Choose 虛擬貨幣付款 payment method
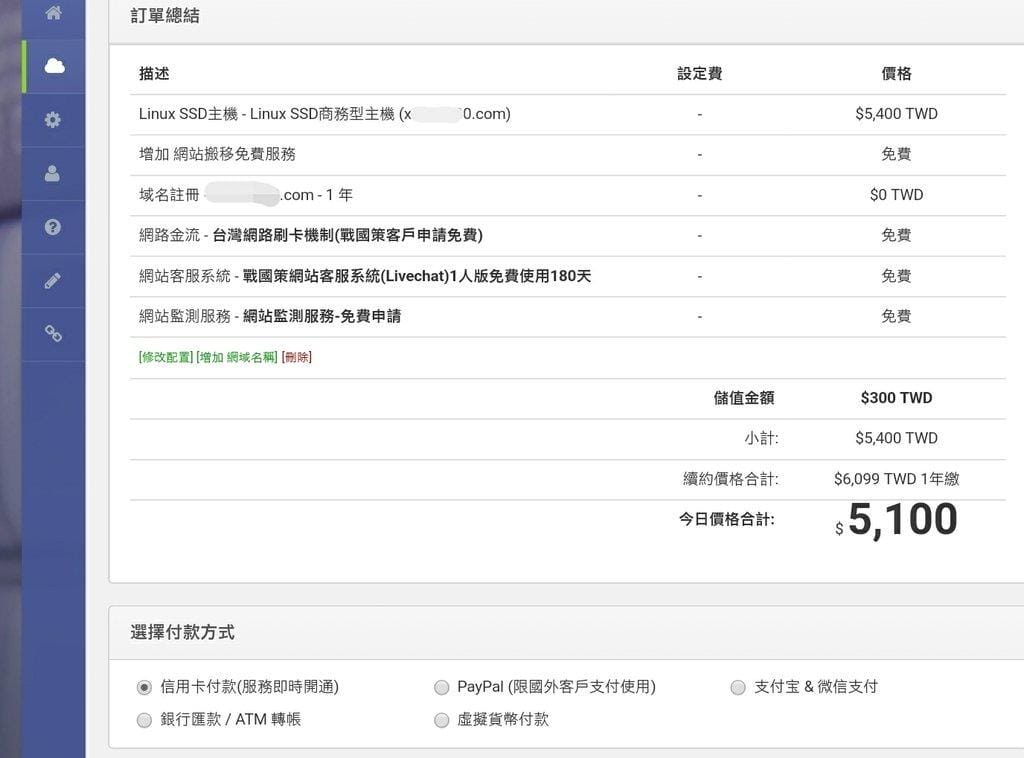Screen dimensions: 1024x758 coord(441,719)
